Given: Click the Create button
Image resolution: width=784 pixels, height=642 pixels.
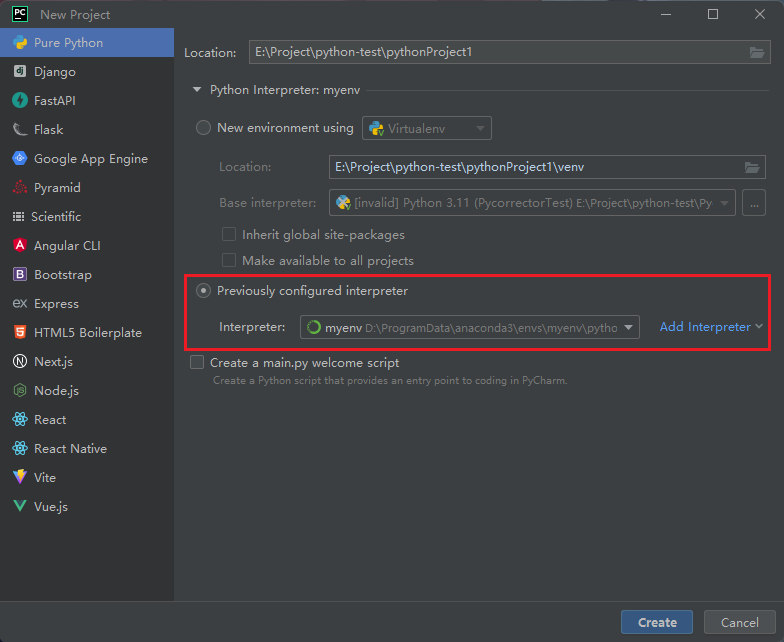Looking at the screenshot, I should 657,622.
